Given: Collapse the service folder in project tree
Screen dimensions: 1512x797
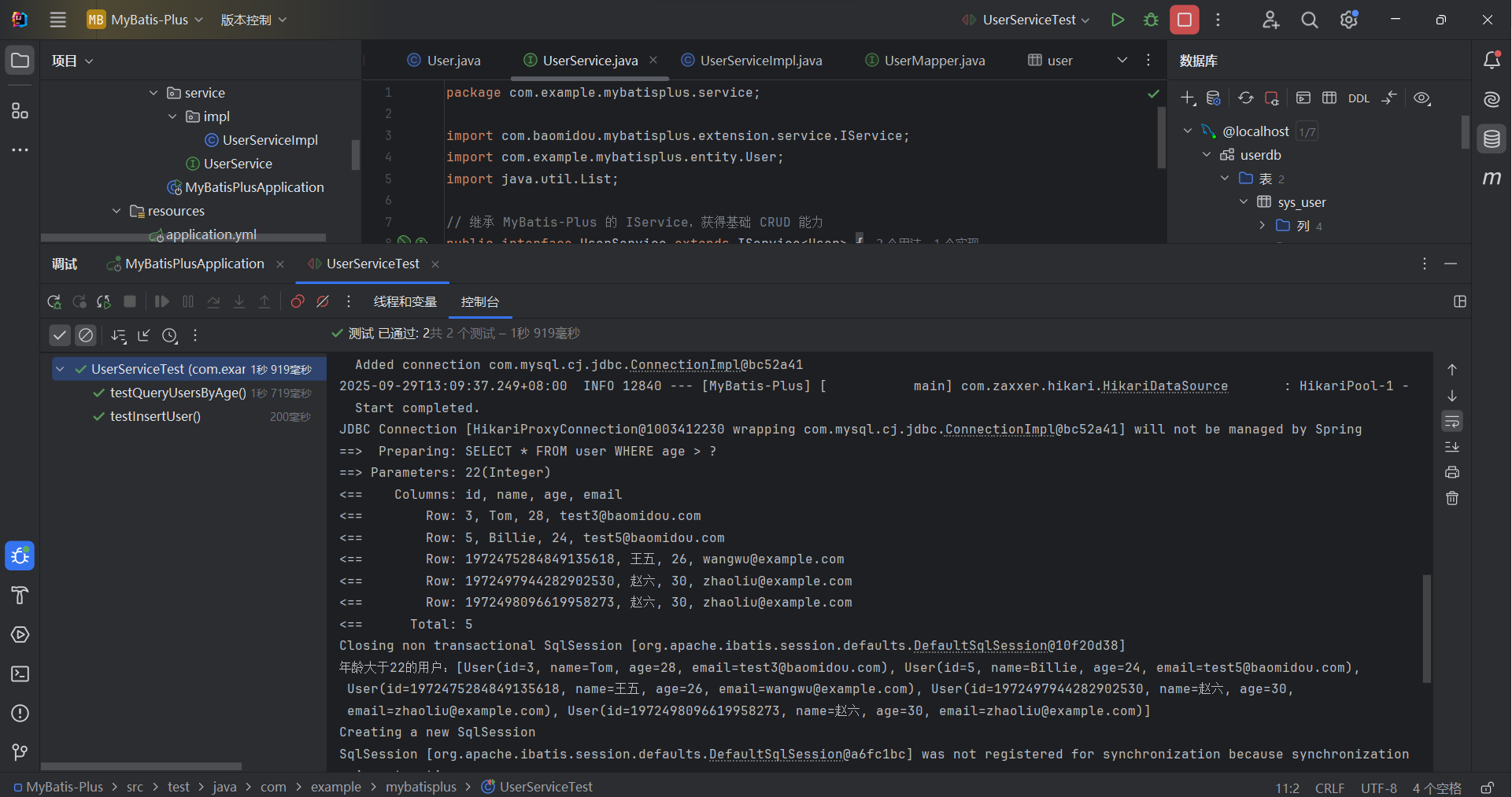Looking at the screenshot, I should 153,93.
